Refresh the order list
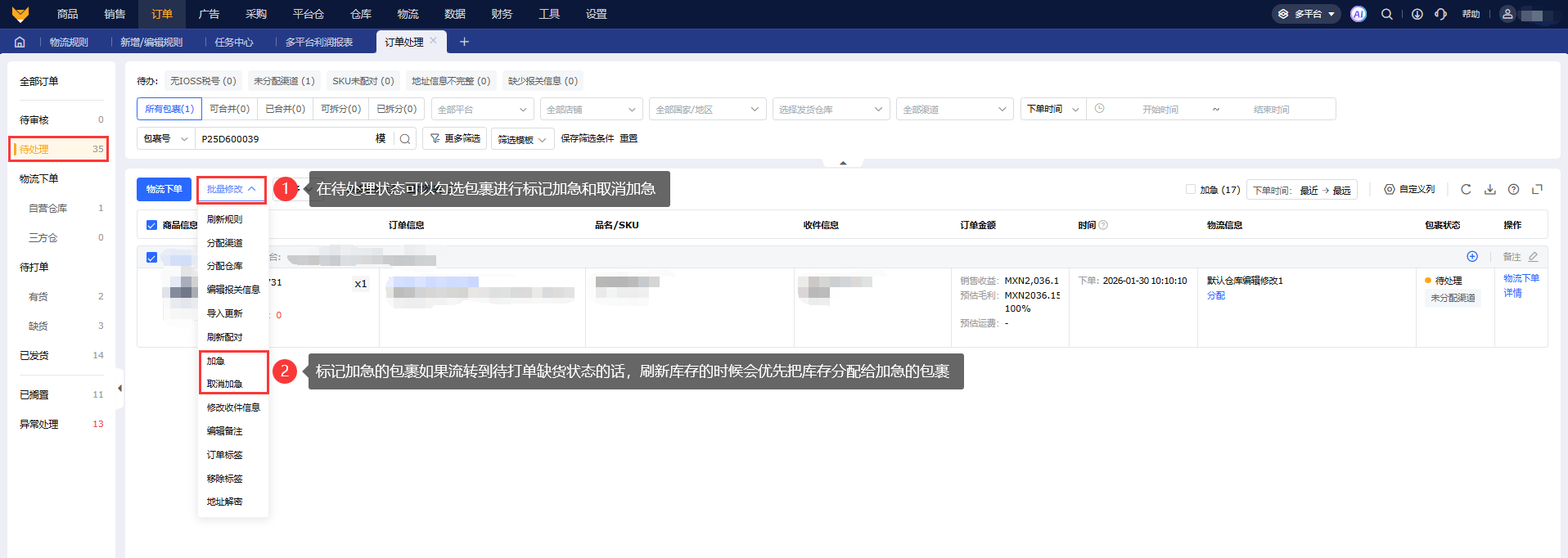 click(1466, 189)
